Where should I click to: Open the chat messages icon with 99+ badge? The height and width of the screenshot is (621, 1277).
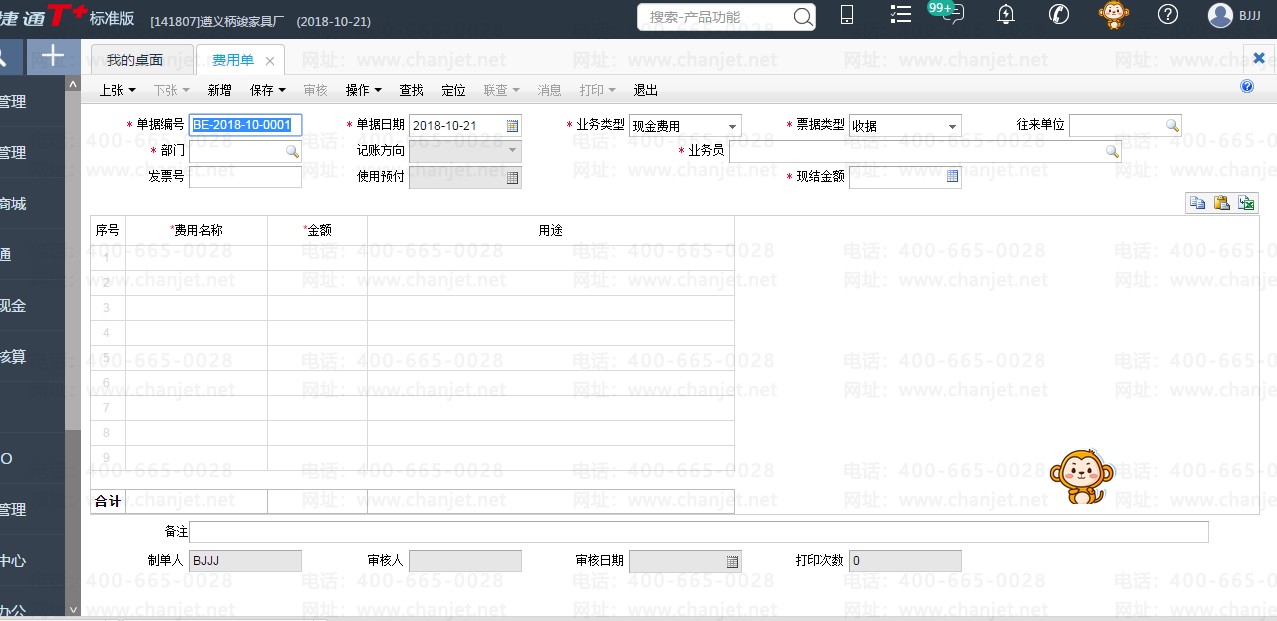point(952,14)
